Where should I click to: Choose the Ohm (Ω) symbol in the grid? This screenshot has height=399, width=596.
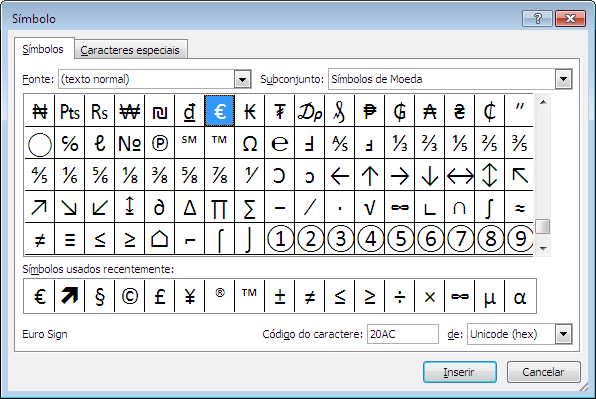pos(250,143)
